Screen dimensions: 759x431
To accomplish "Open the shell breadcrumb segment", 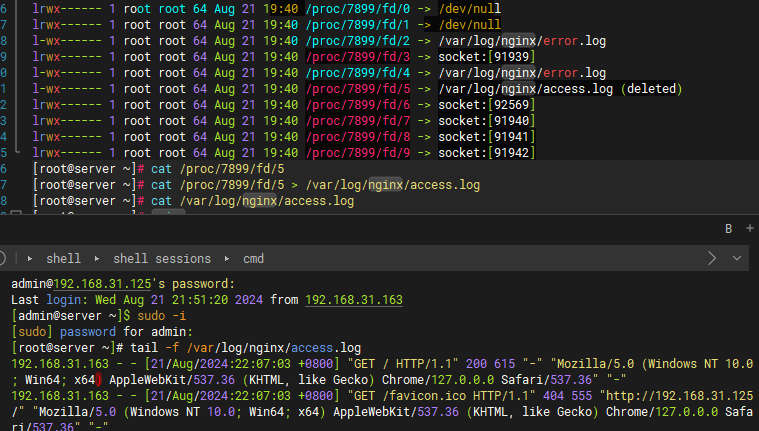I will (x=63, y=259).
